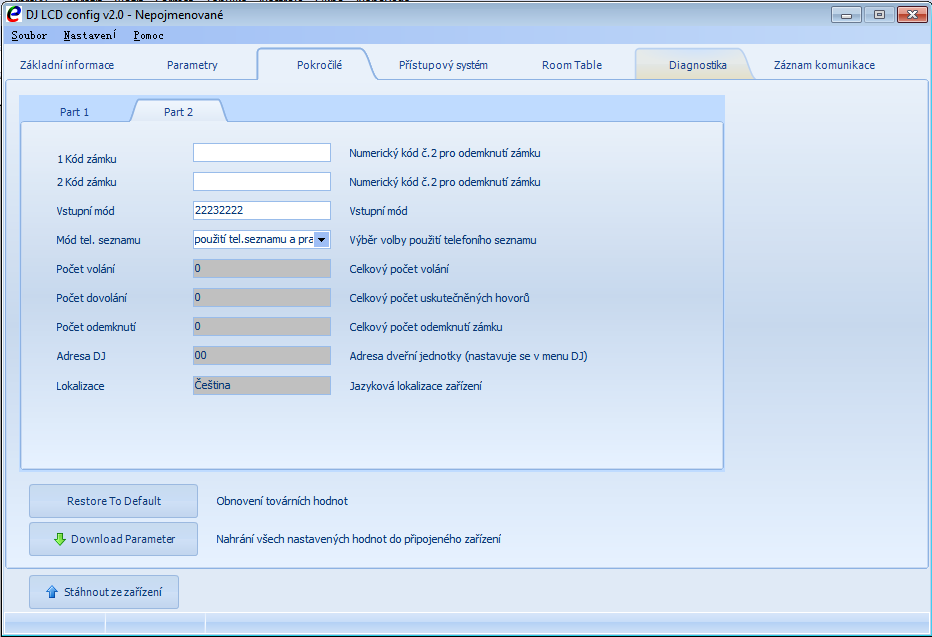Click the Adresa DJ field showing 00

pos(262,355)
